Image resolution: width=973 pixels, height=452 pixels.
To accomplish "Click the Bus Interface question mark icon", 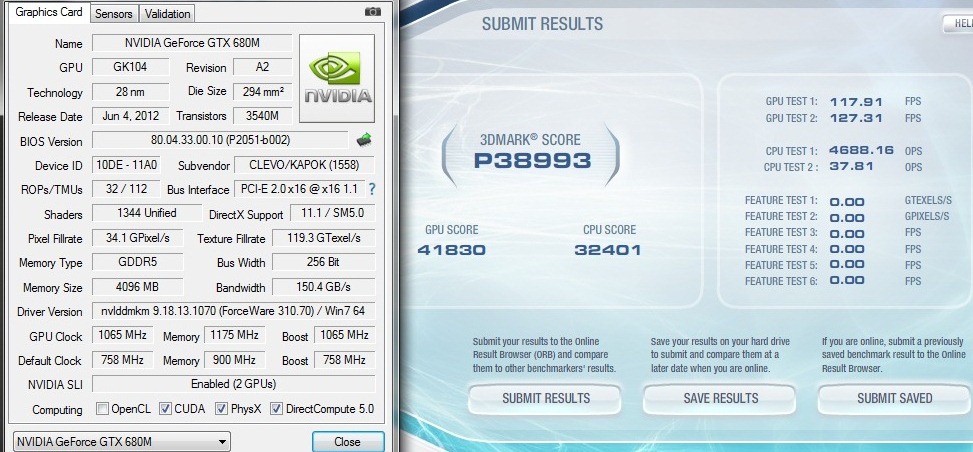I will tap(372, 189).
